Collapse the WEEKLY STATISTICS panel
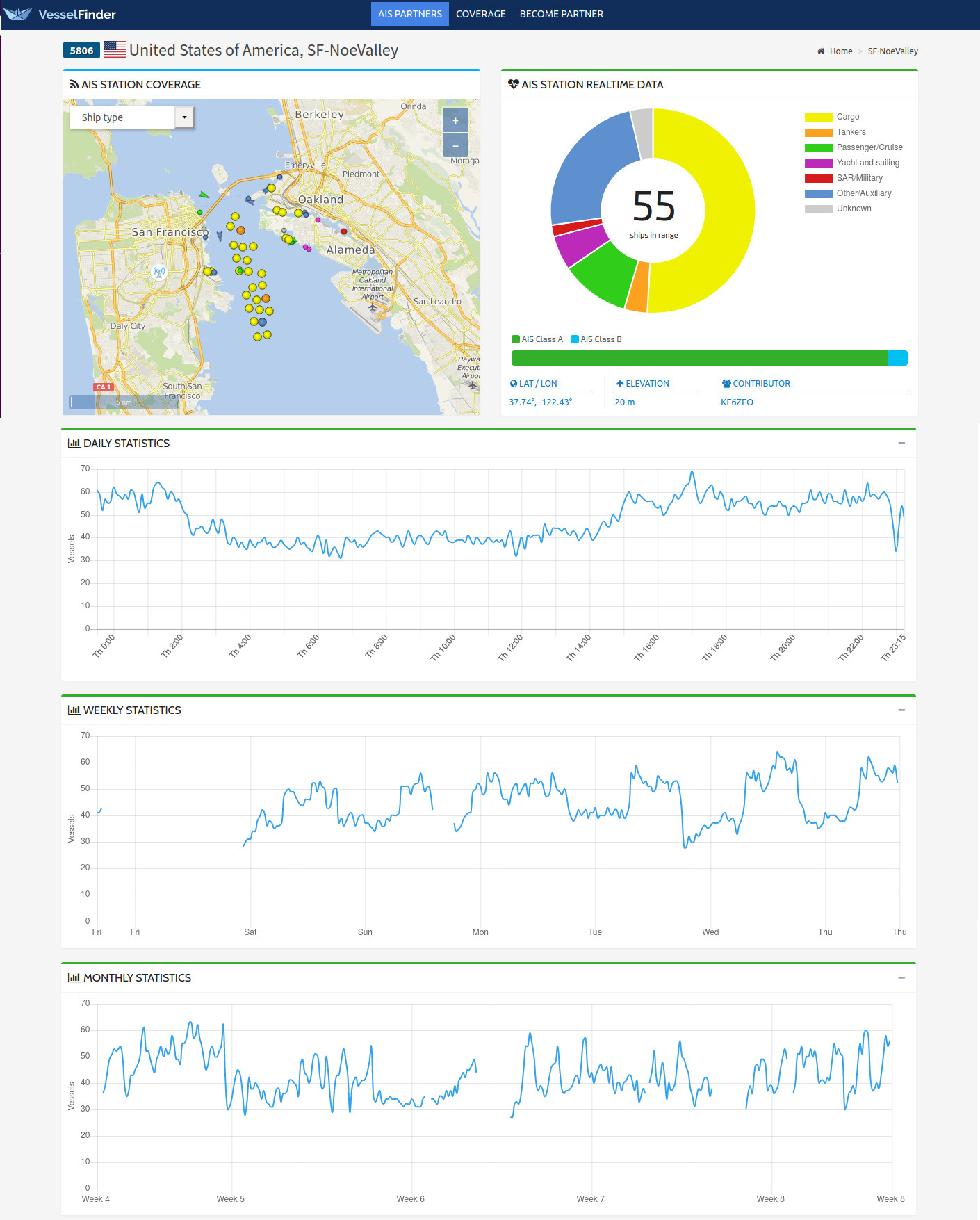 (x=901, y=710)
